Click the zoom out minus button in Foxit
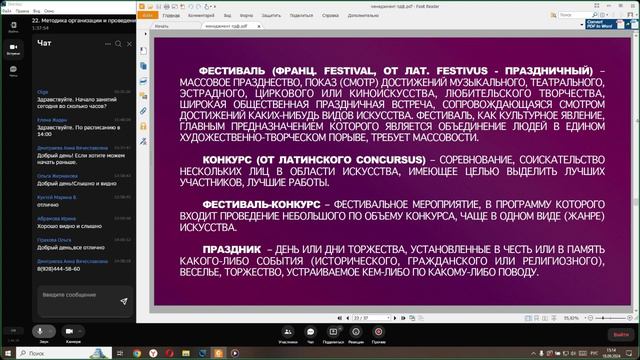Screen dimensions: 640x360 591,318
